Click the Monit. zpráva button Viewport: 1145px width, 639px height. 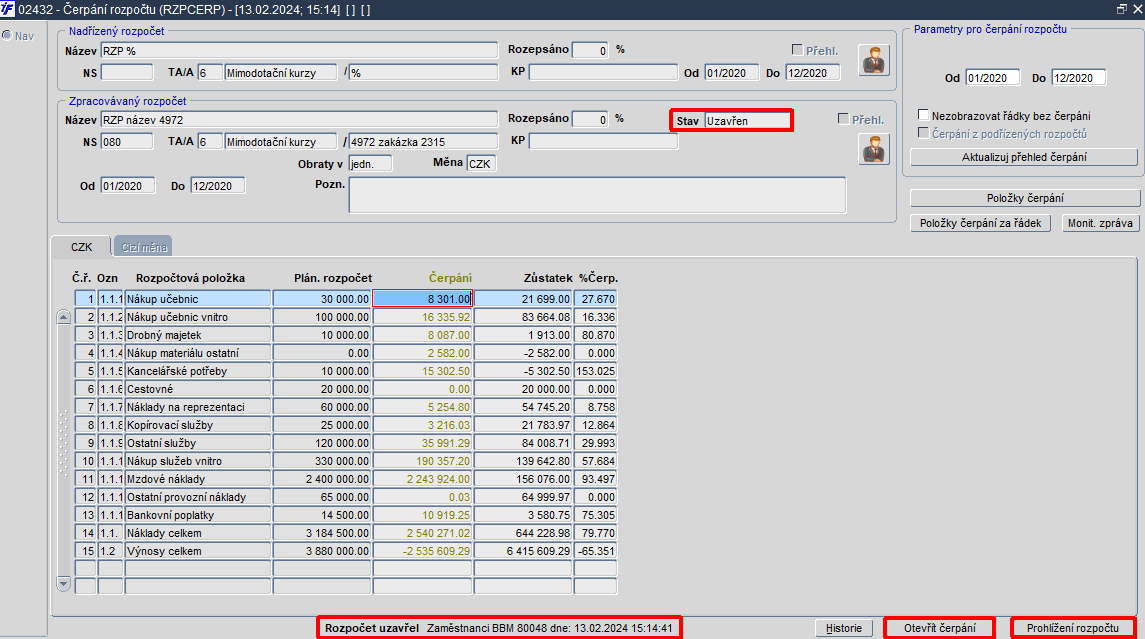(1100, 223)
